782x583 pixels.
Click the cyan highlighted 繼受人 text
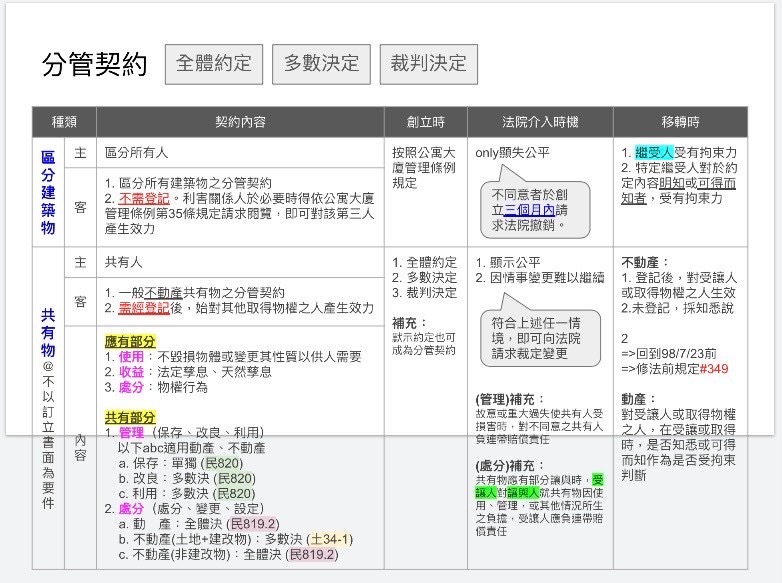point(654,153)
